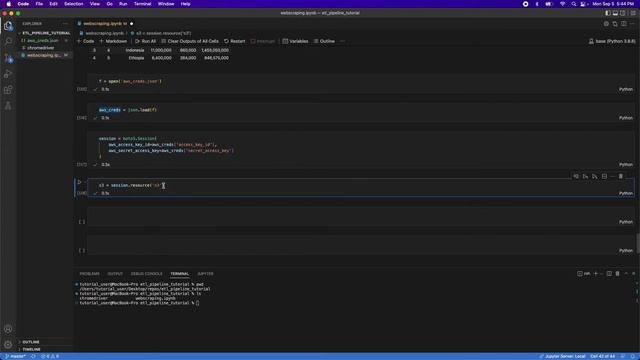Collapse ETL_PIPELINE_TUTORIAL folder

click(x=46, y=33)
